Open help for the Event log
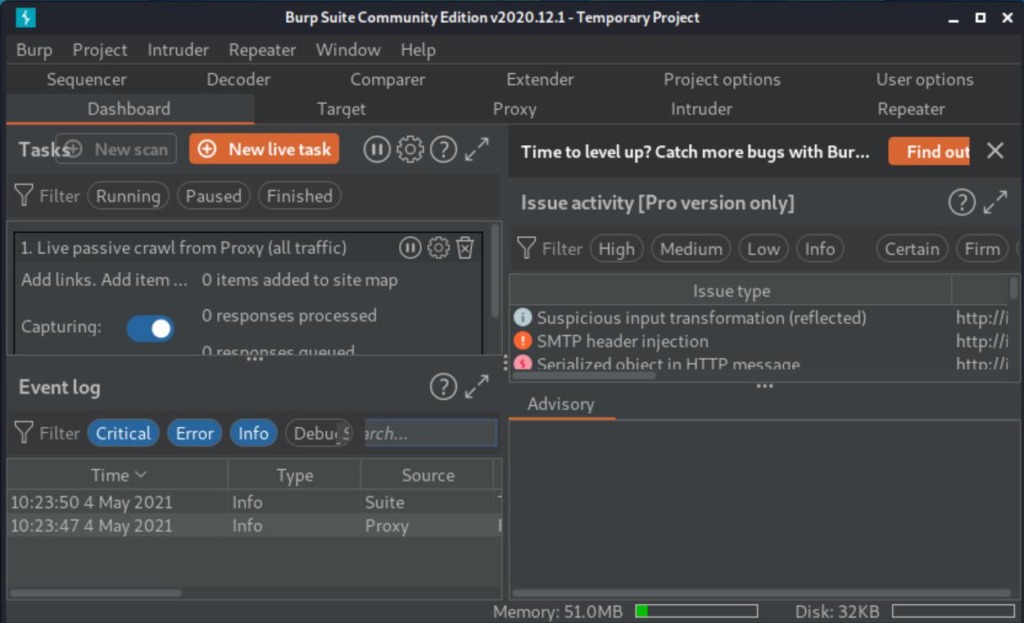The image size is (1024, 623). pos(443,387)
